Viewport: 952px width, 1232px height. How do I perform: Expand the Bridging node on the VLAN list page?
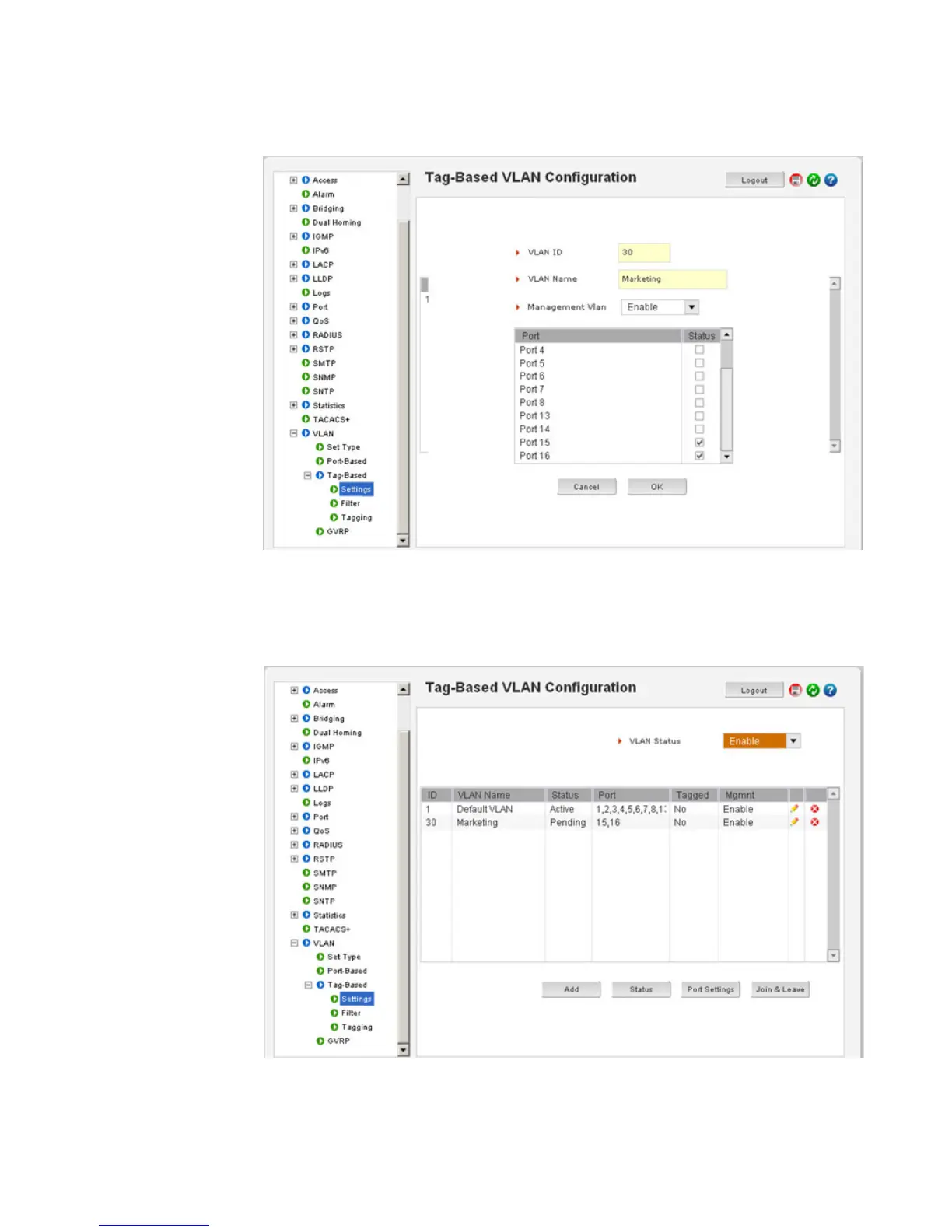click(294, 718)
